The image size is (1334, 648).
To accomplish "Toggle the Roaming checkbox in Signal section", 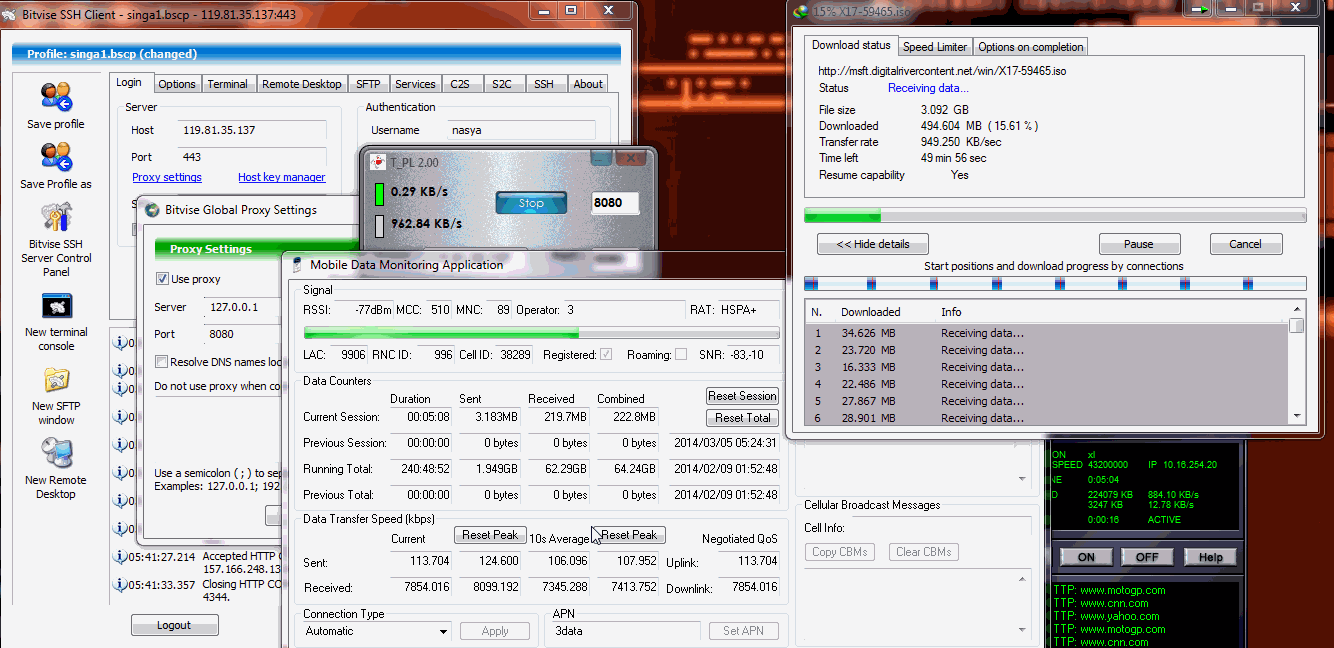I will [681, 354].
